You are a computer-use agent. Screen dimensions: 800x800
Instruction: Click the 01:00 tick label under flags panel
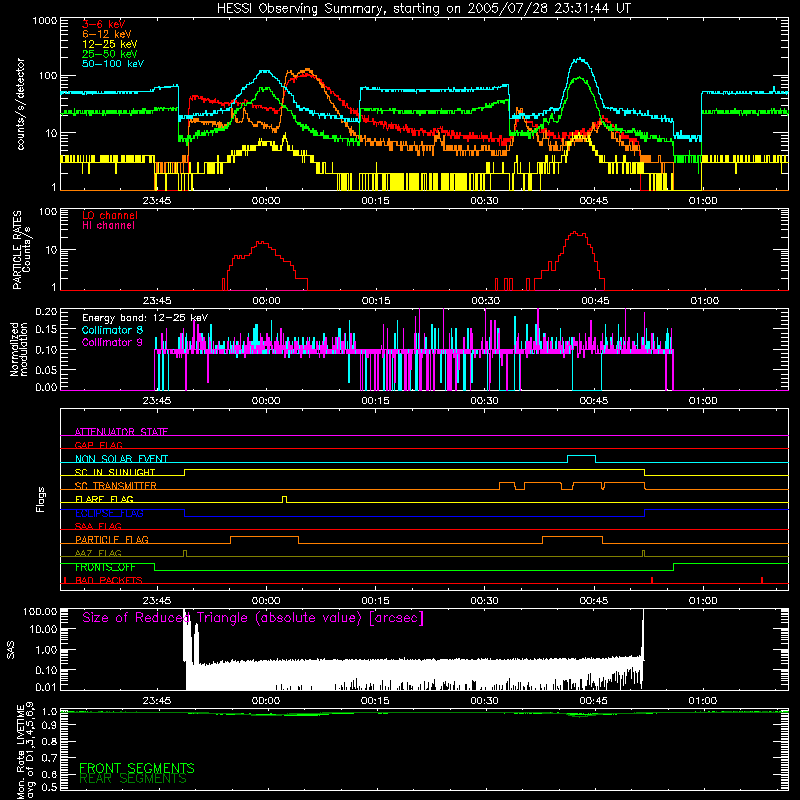703,601
